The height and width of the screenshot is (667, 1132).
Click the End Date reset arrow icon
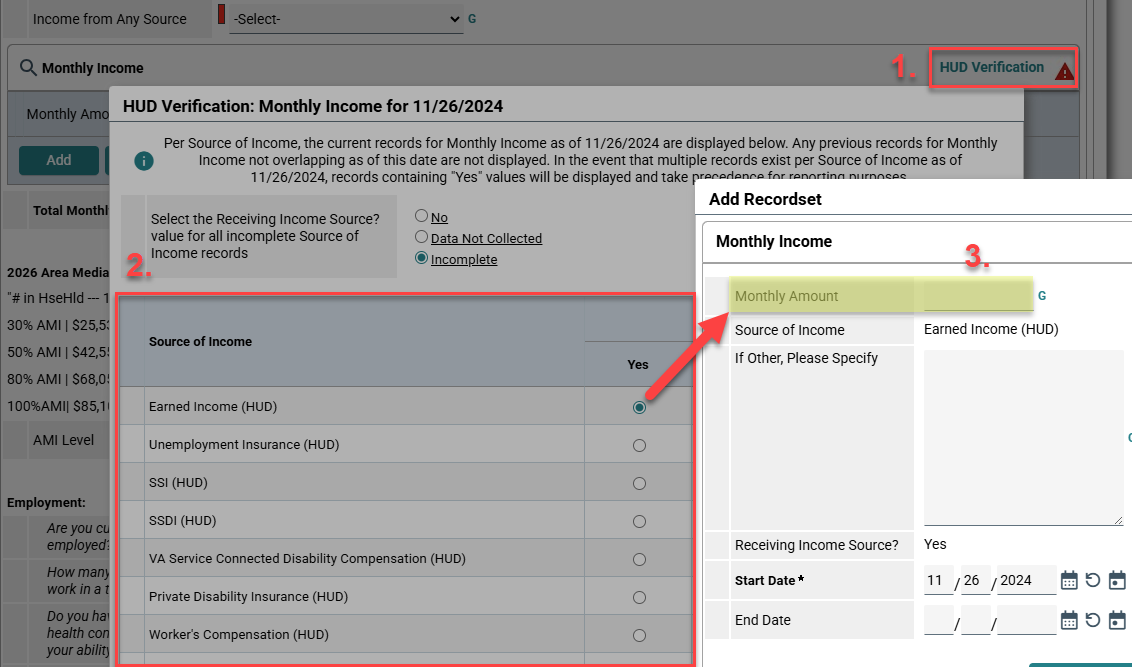[1093, 620]
